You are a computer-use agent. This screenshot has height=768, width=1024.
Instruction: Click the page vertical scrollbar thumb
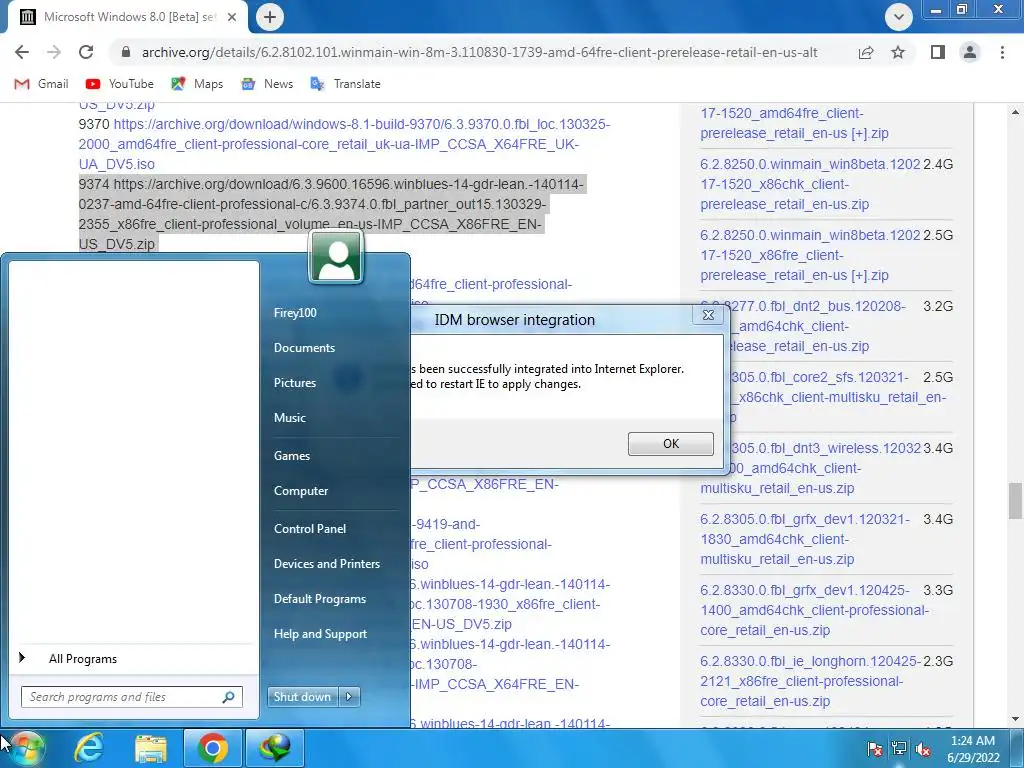1015,500
